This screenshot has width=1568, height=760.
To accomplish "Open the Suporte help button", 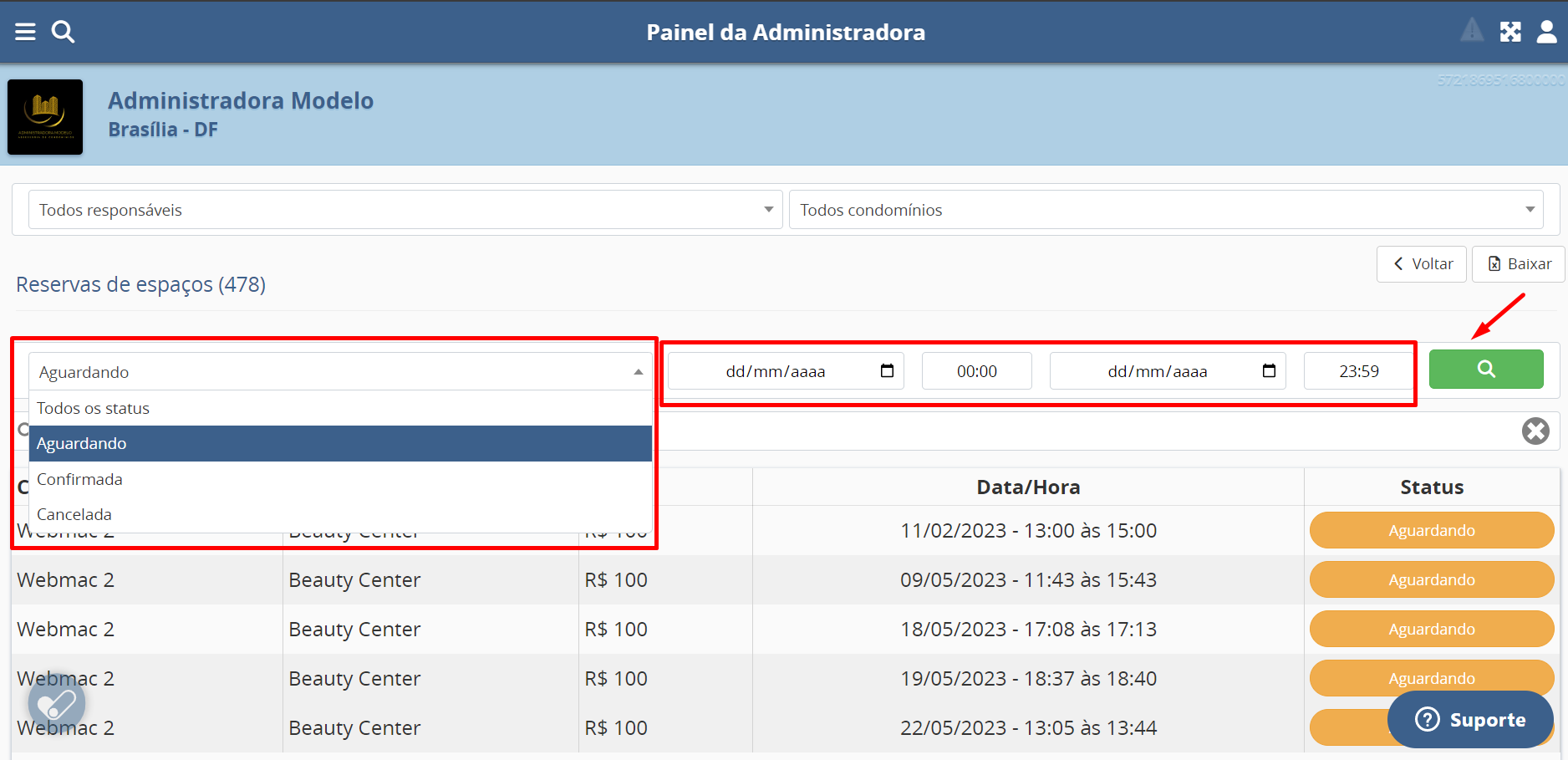I will tap(1470, 720).
